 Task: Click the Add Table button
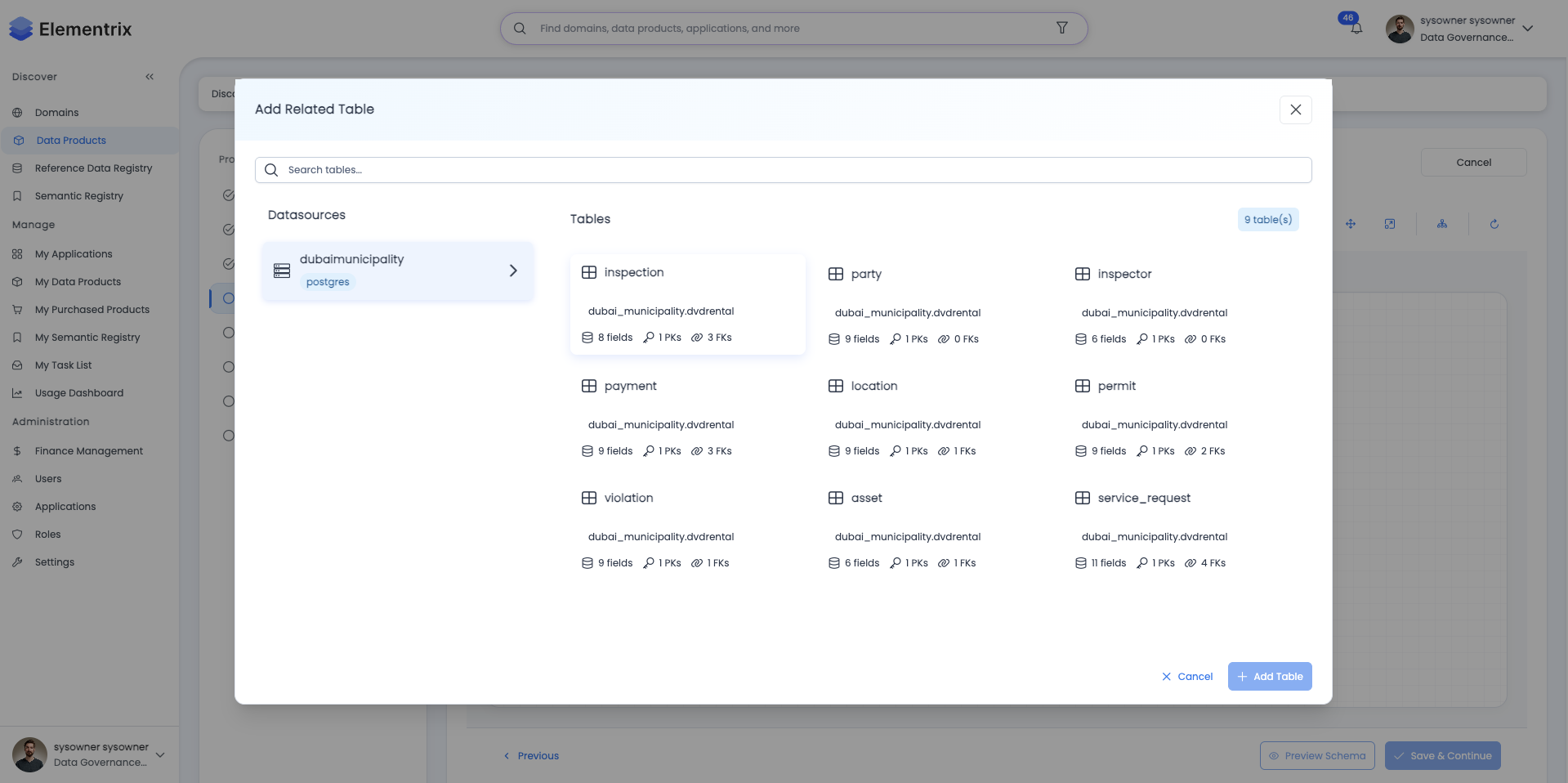(1270, 677)
